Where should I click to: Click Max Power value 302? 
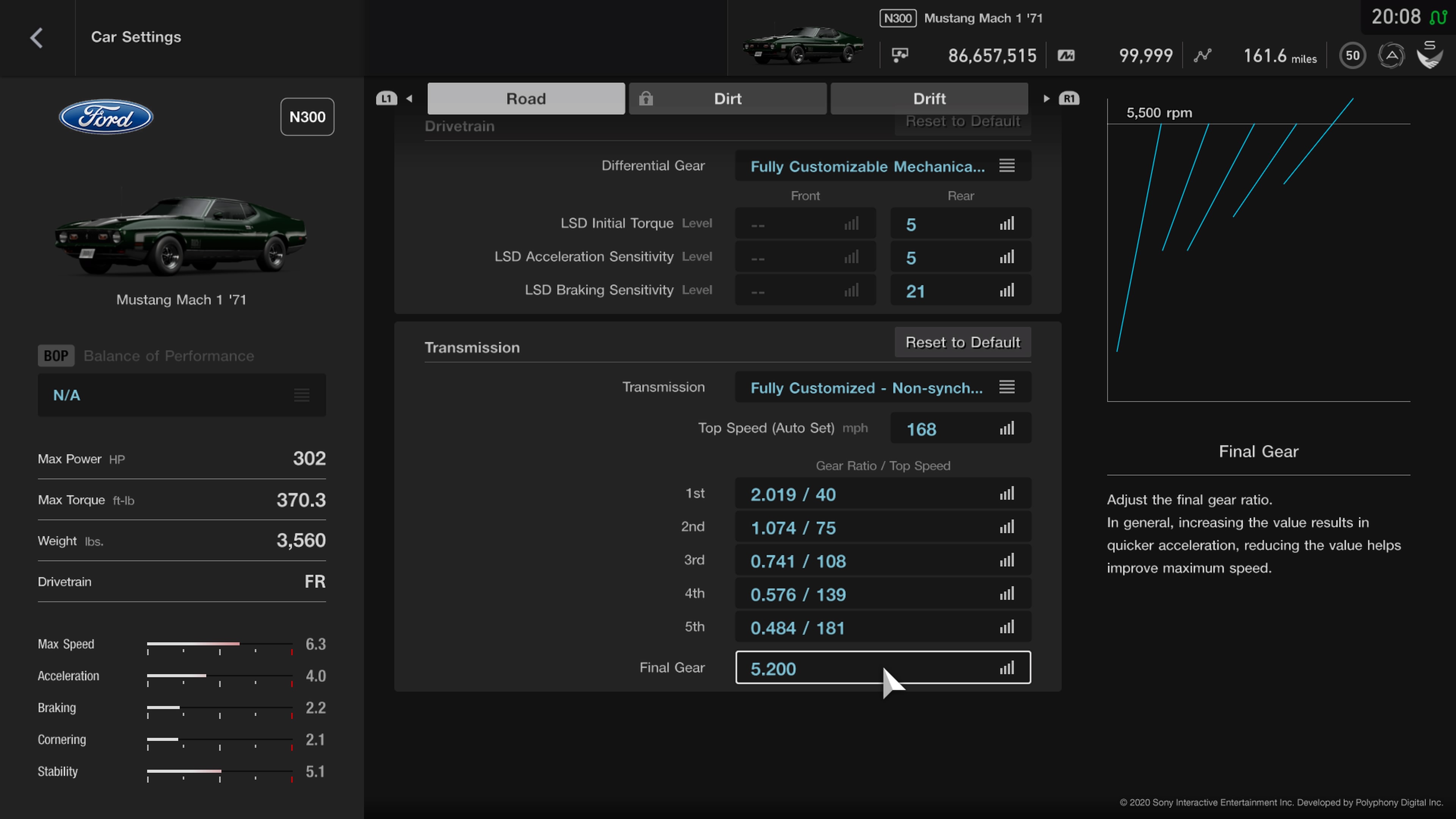coord(309,458)
